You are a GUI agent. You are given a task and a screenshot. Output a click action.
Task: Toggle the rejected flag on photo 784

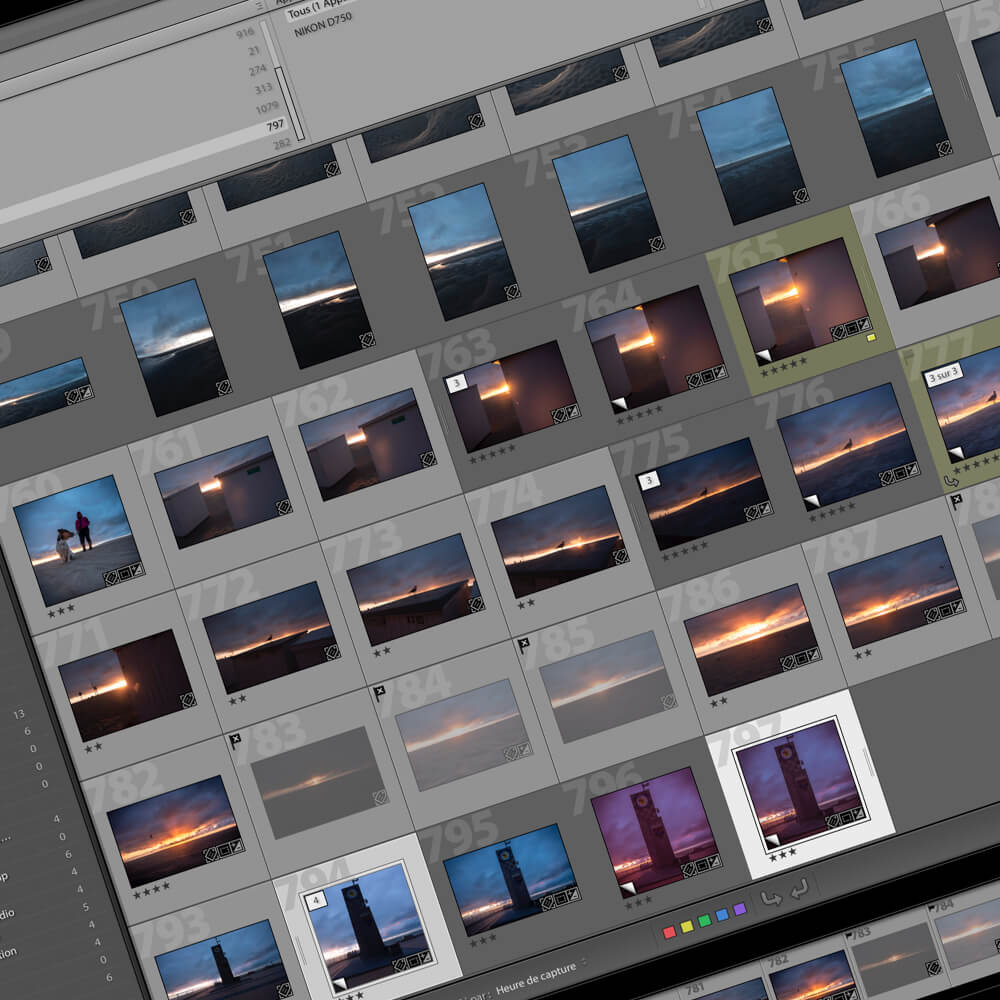tap(379, 693)
